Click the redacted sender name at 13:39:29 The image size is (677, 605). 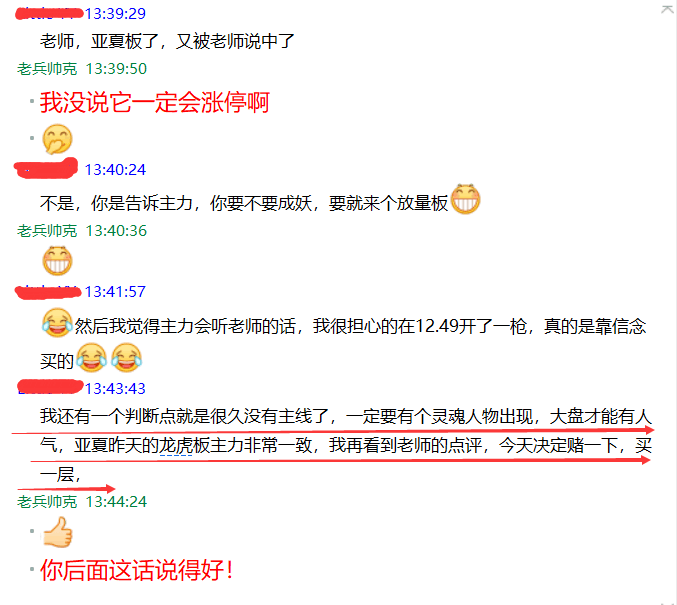(x=49, y=14)
